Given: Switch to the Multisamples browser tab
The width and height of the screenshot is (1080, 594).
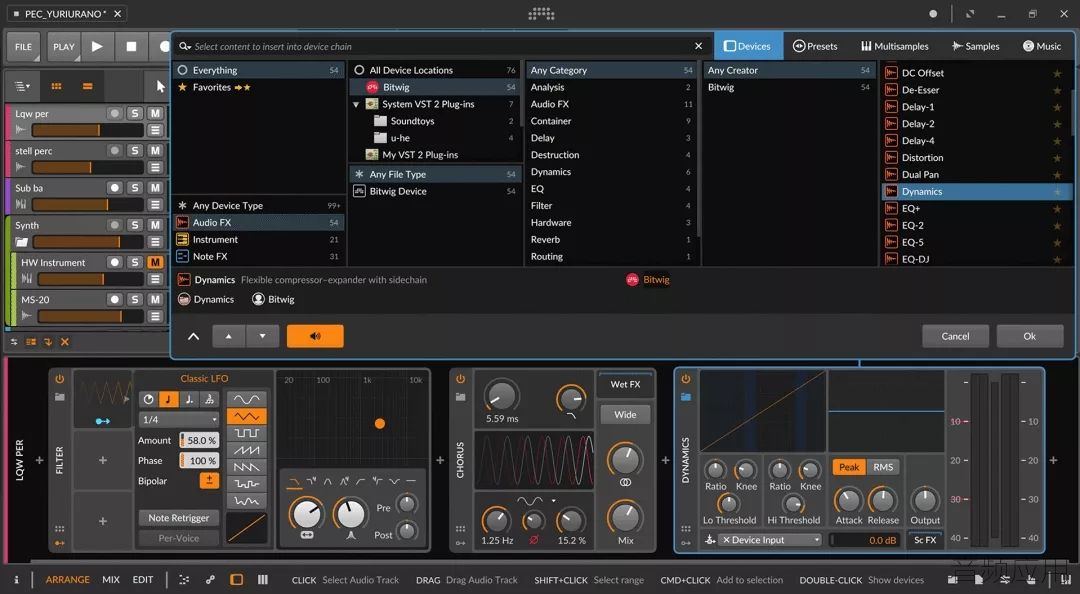Looking at the screenshot, I should [895, 46].
